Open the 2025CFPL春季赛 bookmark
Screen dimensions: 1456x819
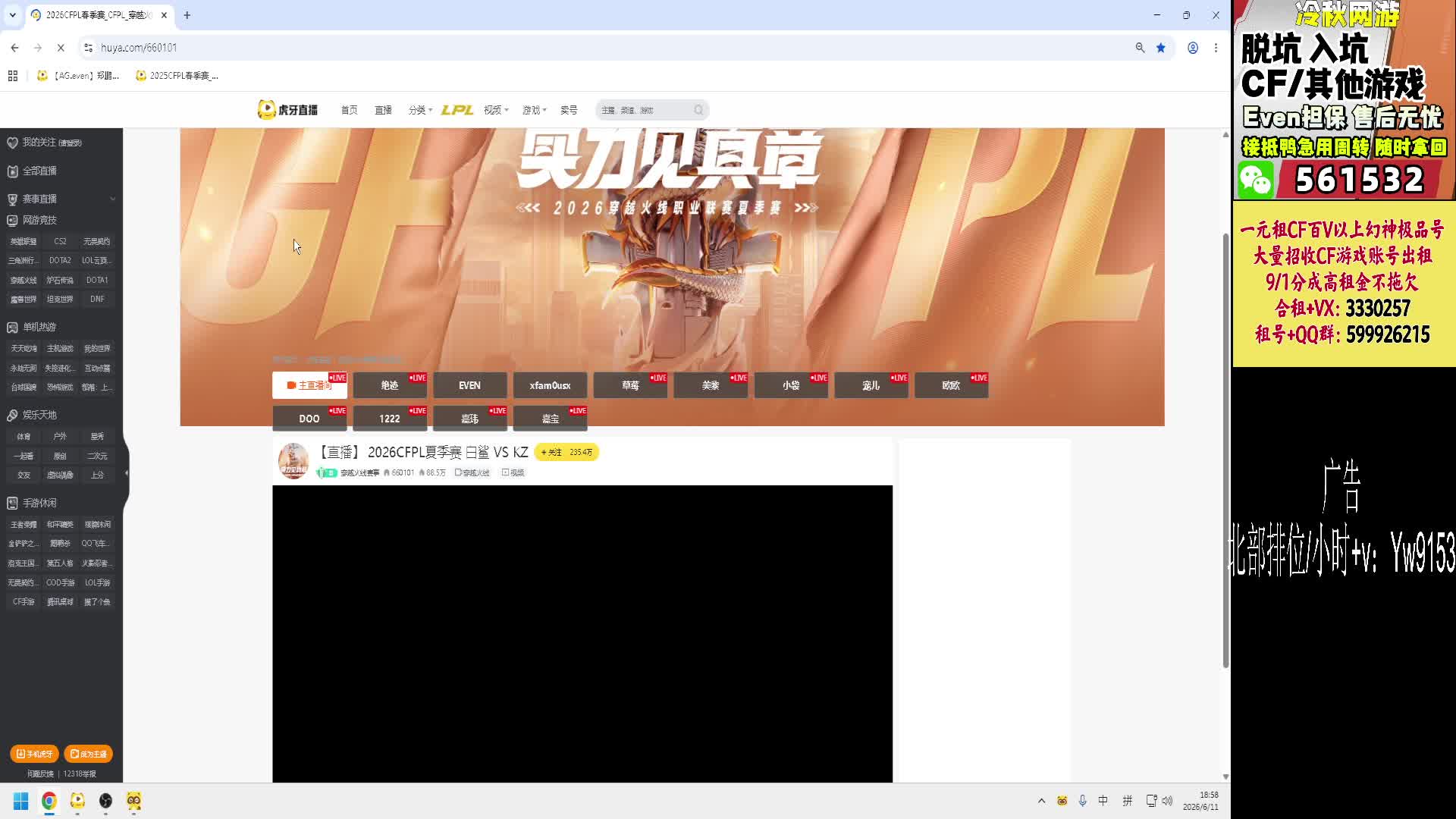point(177,76)
